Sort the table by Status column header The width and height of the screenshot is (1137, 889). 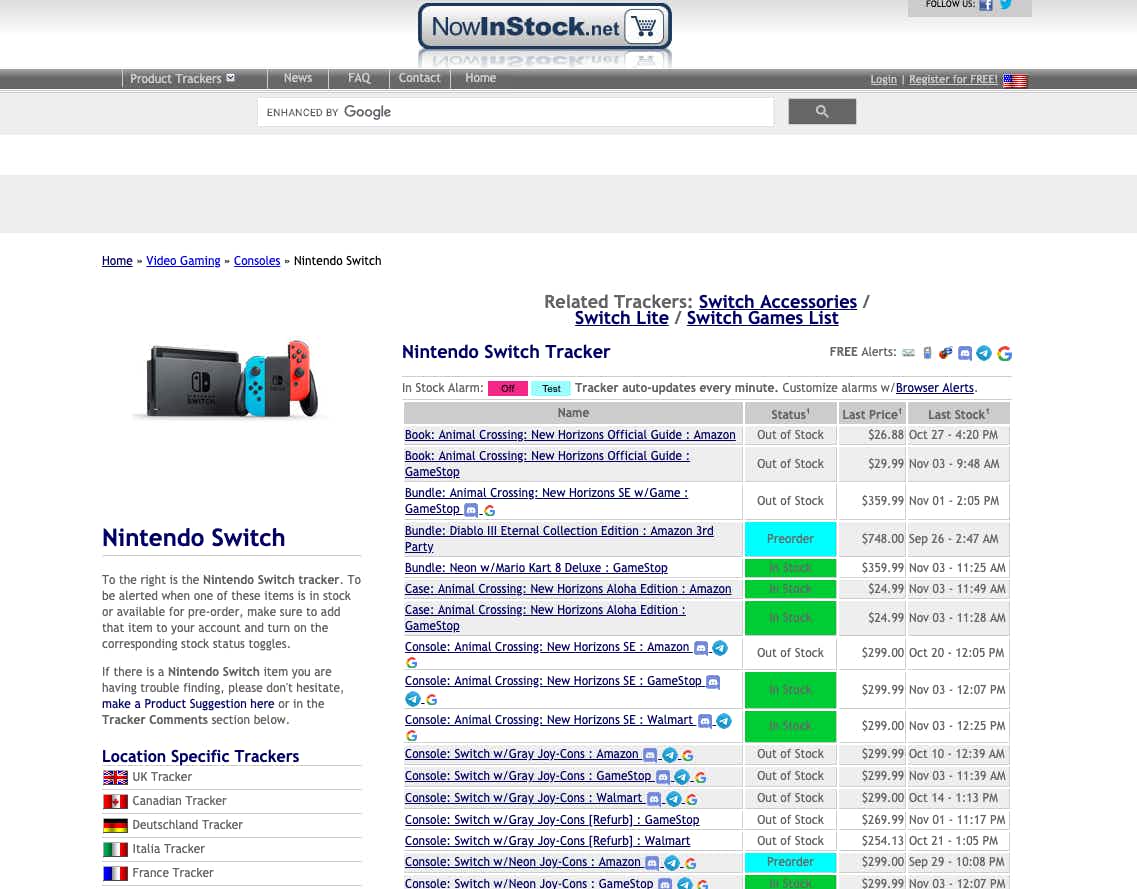click(790, 414)
